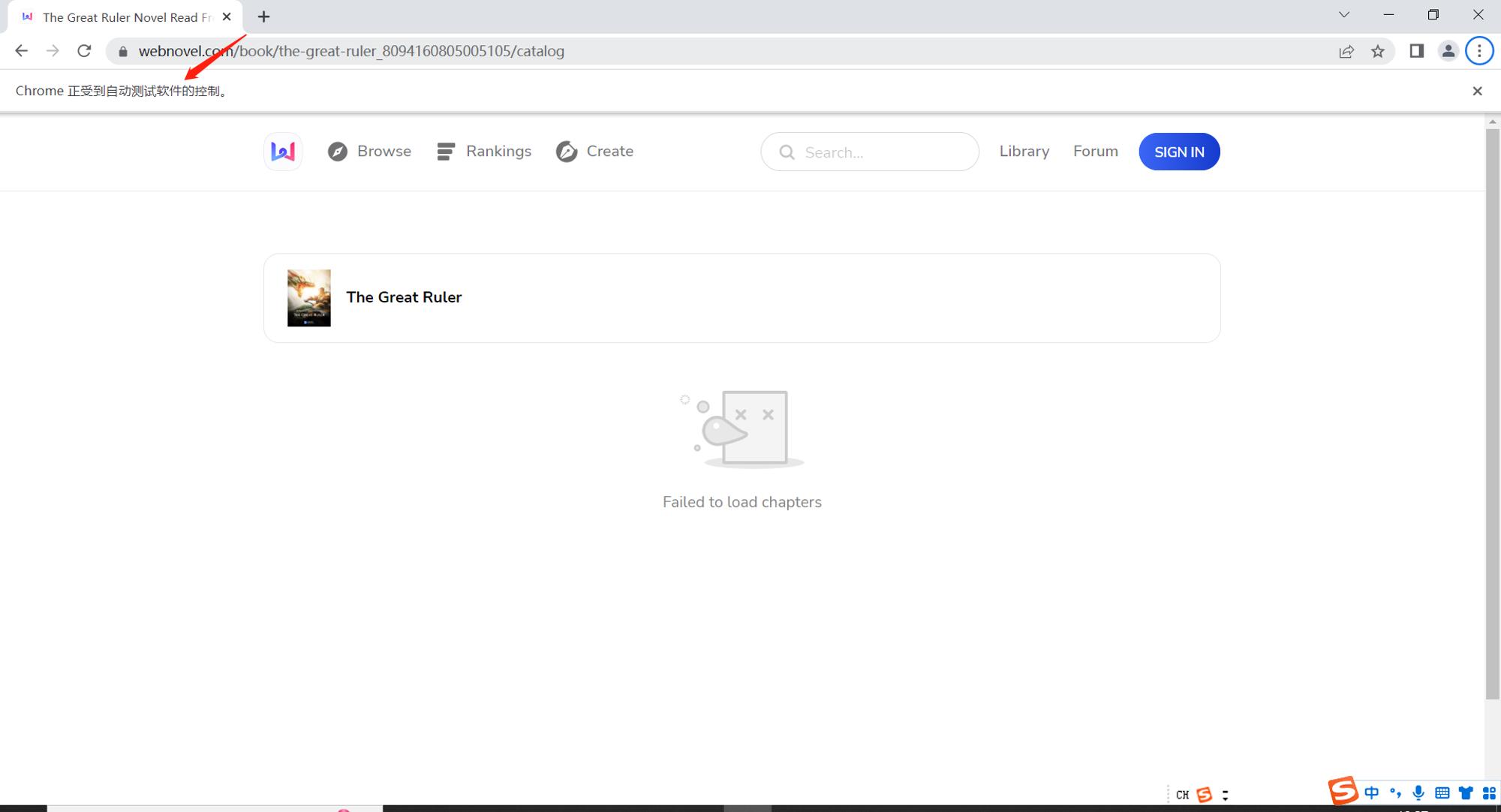Click the Browse compass icon

(338, 152)
